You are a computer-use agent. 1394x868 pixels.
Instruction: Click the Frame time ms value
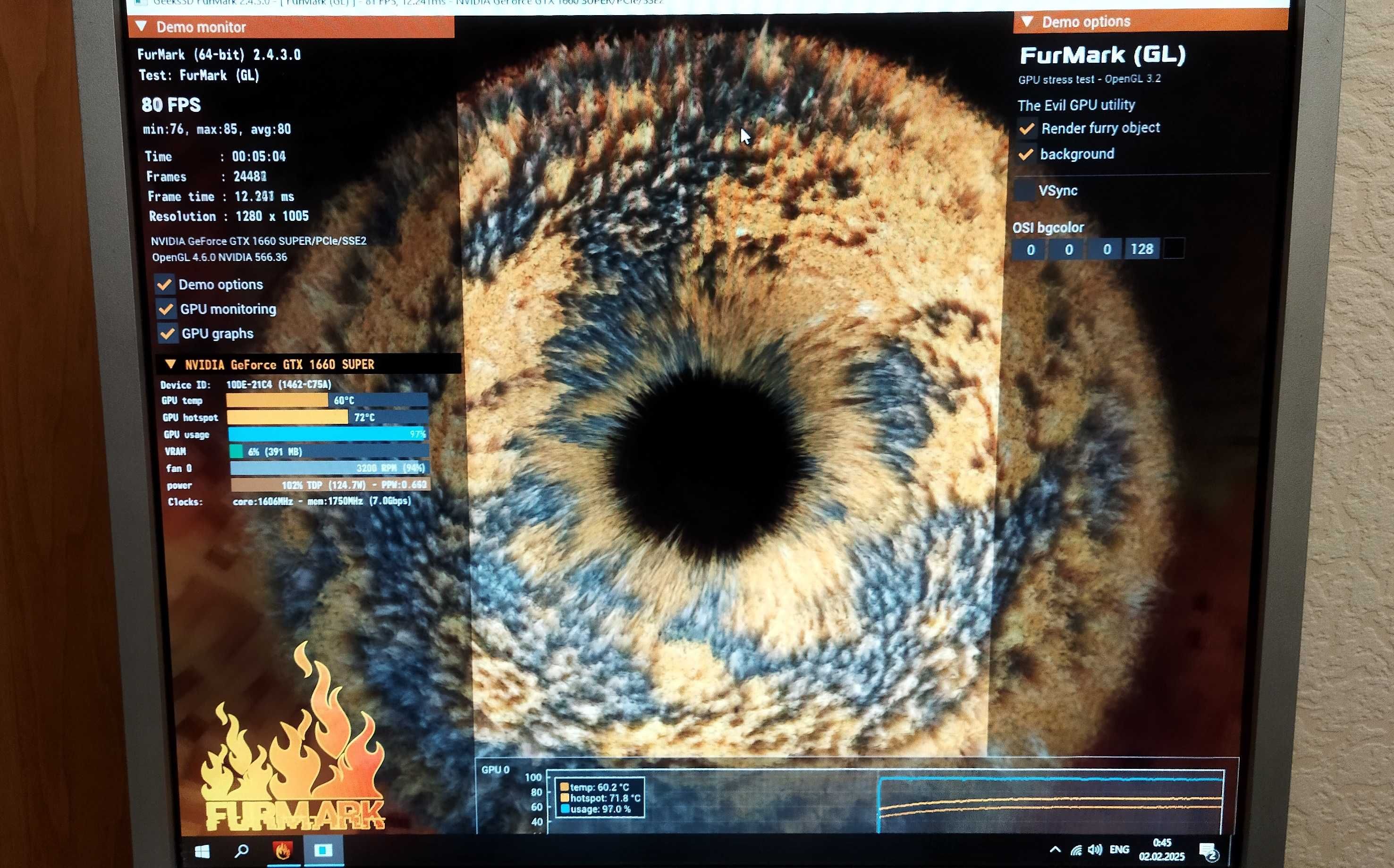click(x=264, y=196)
